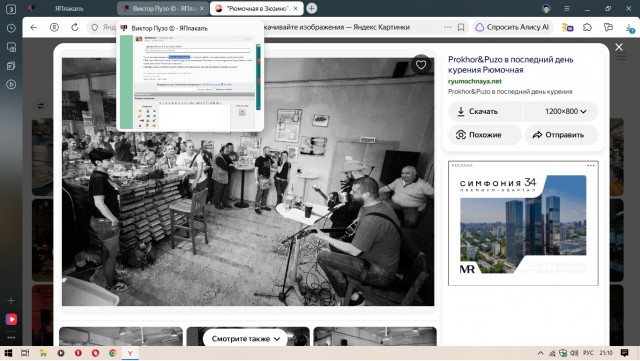
Task: Open the user profile avatar
Action: click(546, 9)
